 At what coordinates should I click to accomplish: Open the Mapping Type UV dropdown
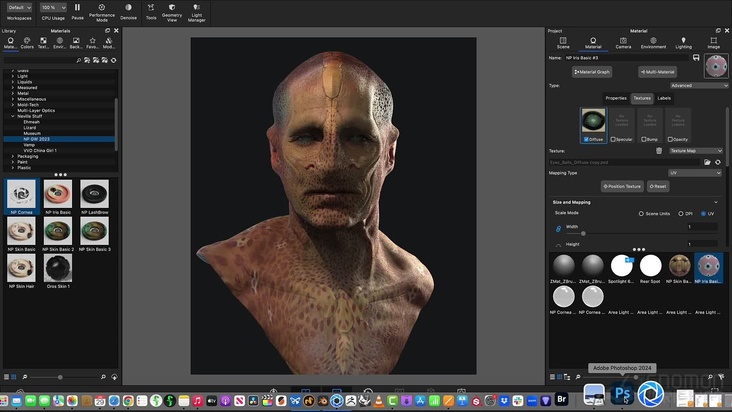point(695,173)
